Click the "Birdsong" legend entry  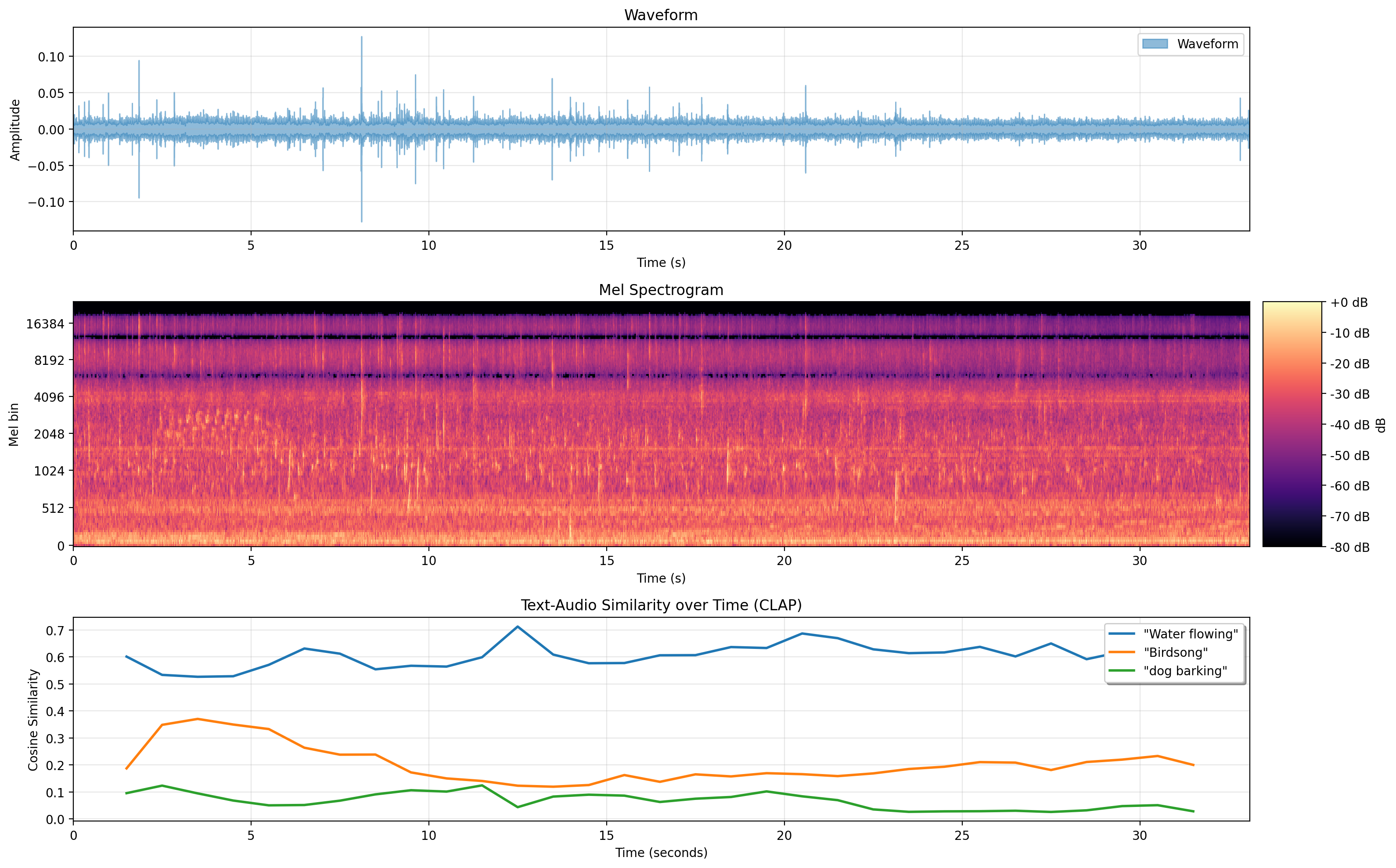[1175, 652]
